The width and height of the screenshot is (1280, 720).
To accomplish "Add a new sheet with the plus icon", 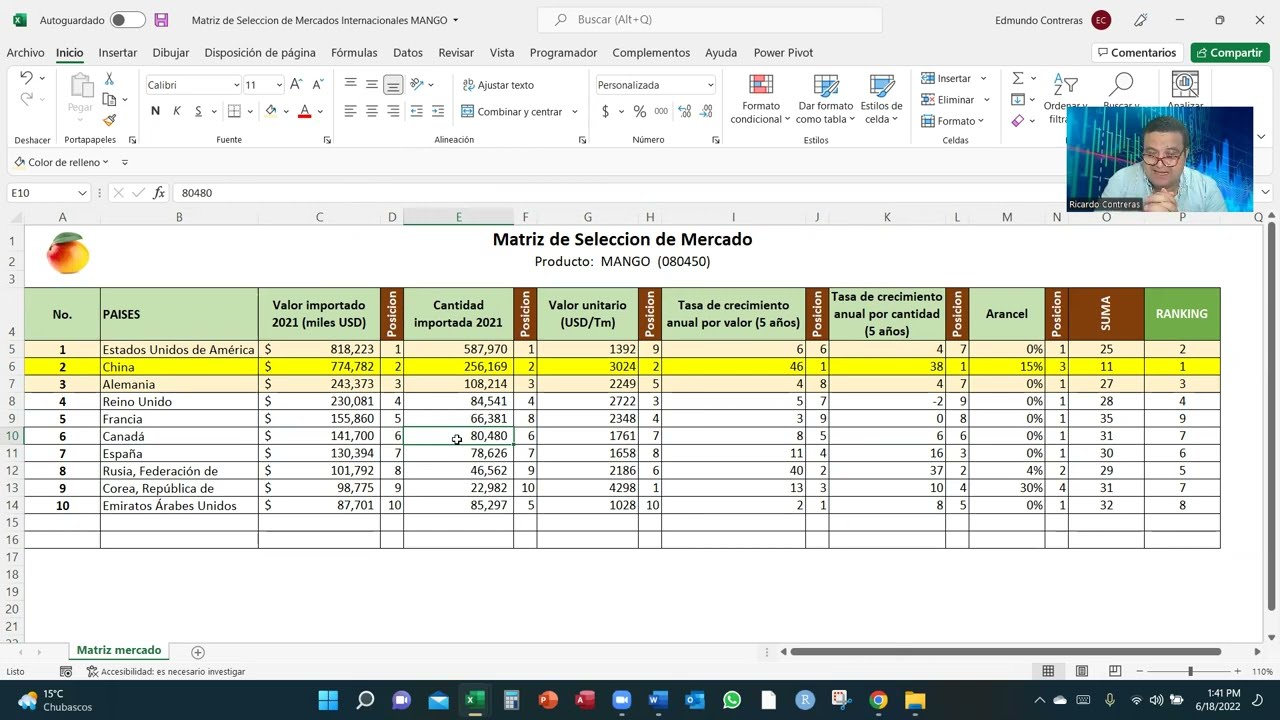I will click(197, 652).
